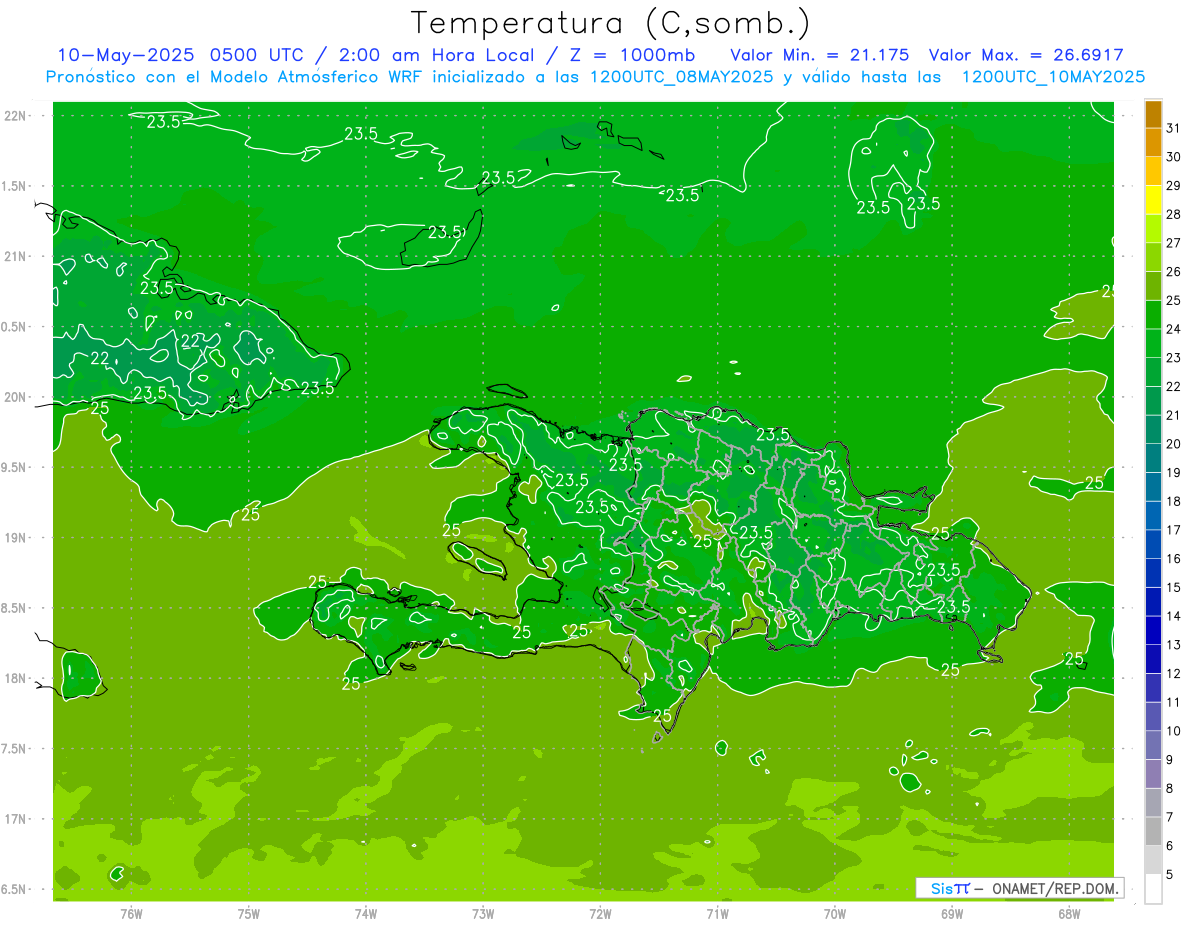Viewport: 1200px width, 927px height.
Task: Click the "Temperatura (C,somb.)" title
Action: [x=610, y=23]
